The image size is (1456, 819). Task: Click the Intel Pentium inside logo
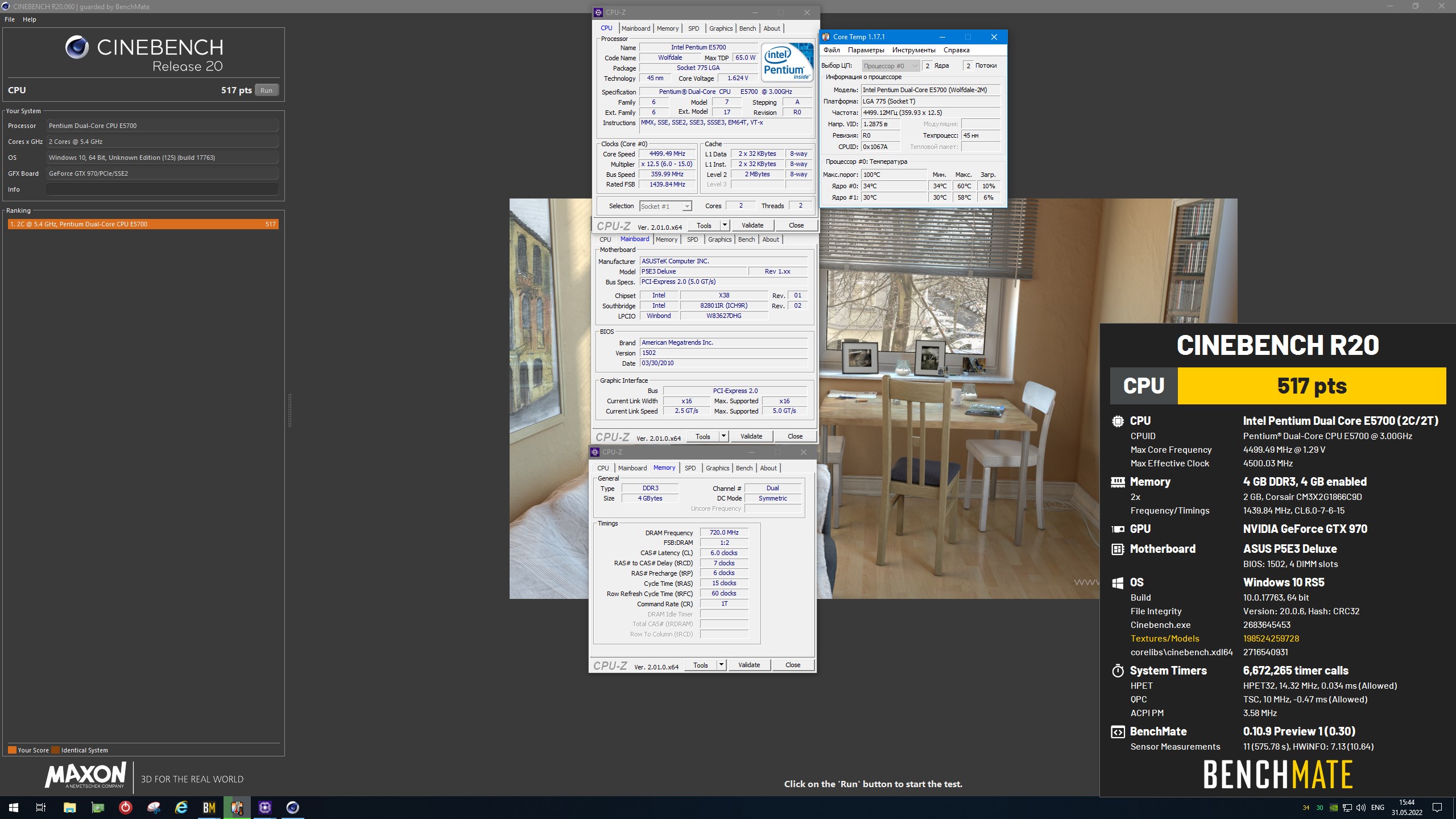pyautogui.click(x=787, y=62)
